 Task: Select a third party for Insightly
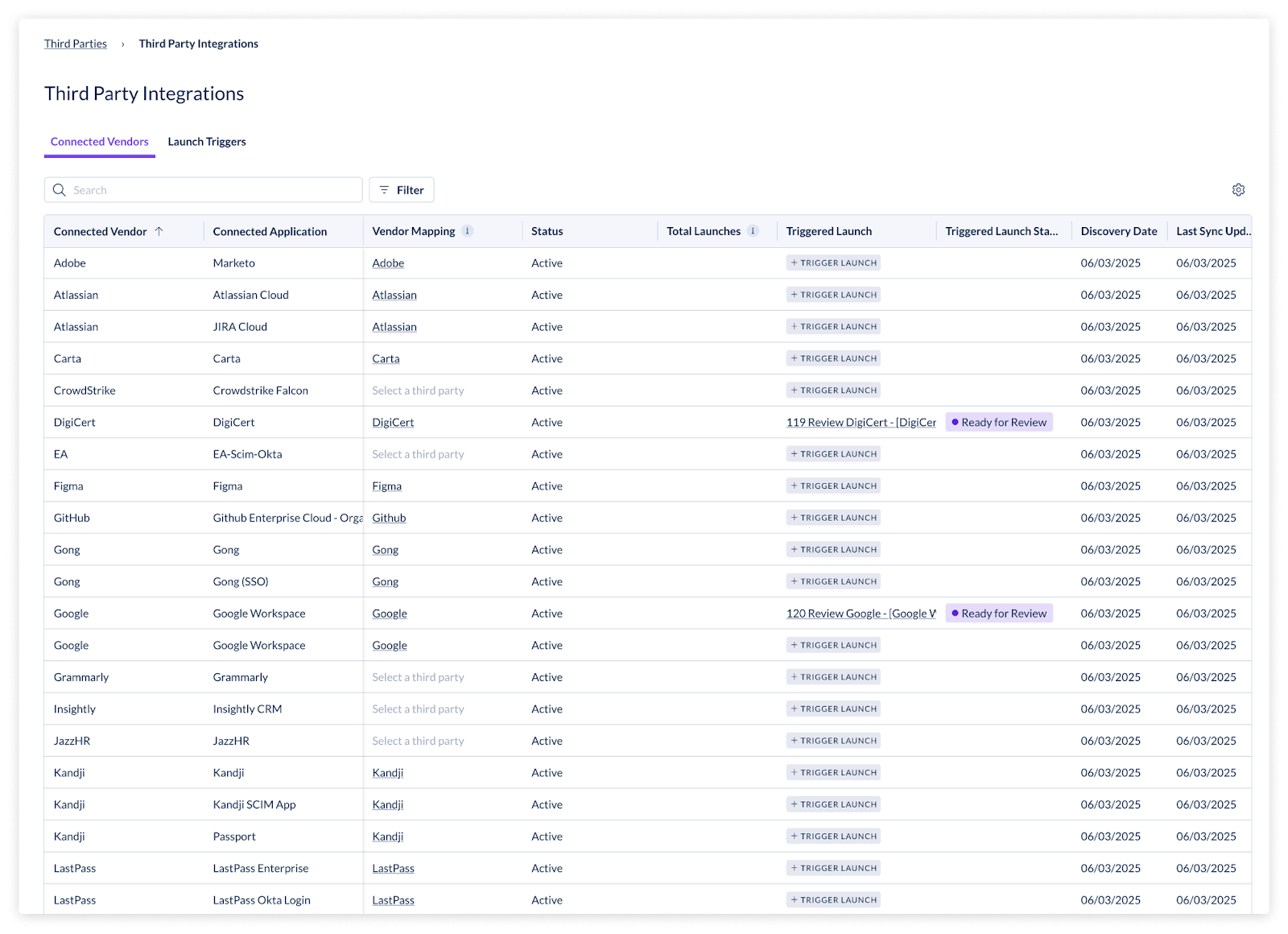click(418, 709)
